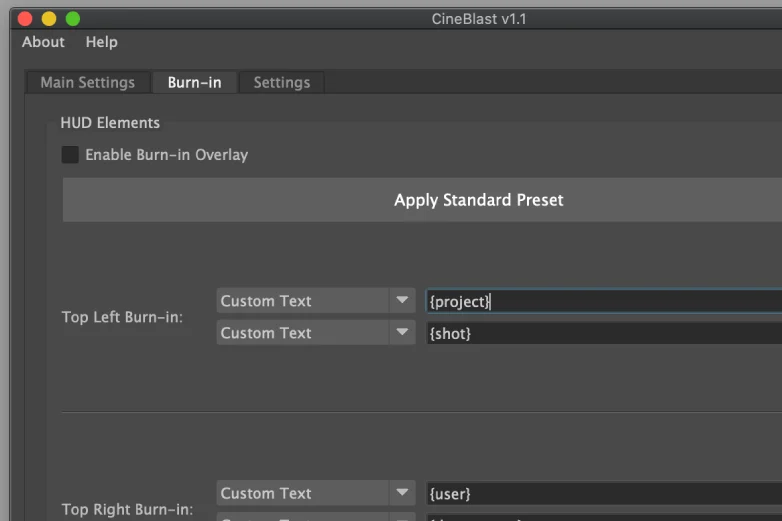The width and height of the screenshot is (782, 521).
Task: Switch to the Main Settings tab
Action: point(87,82)
